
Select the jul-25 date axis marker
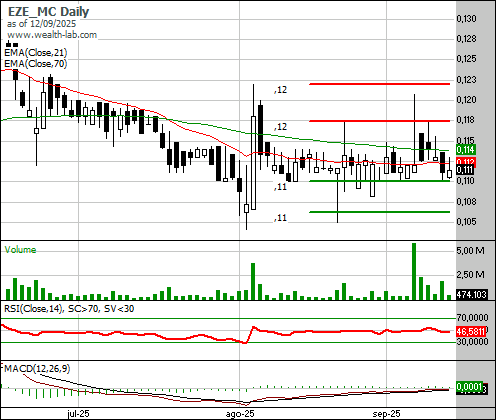(78, 414)
